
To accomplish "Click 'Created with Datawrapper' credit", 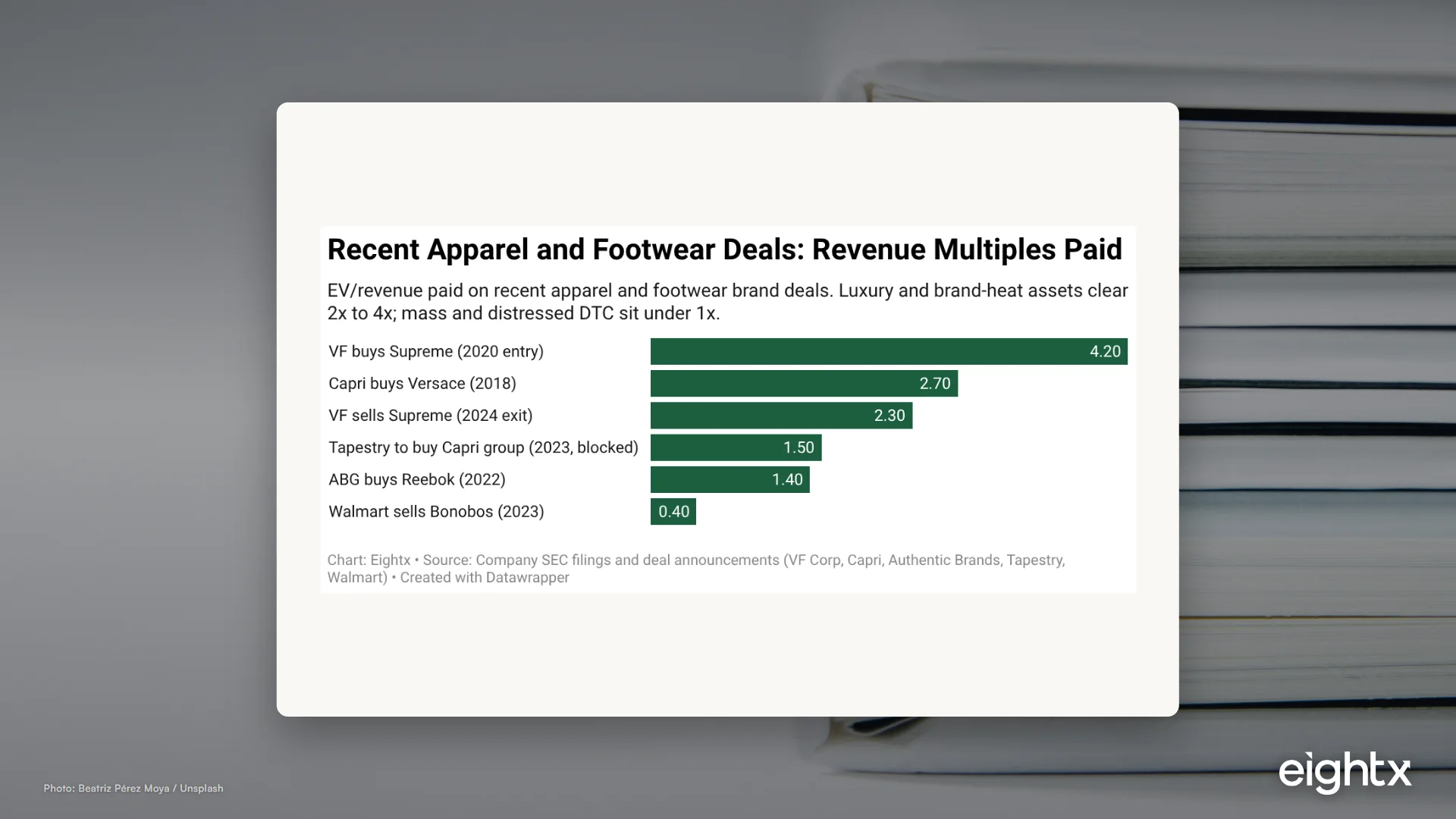I will (485, 578).
